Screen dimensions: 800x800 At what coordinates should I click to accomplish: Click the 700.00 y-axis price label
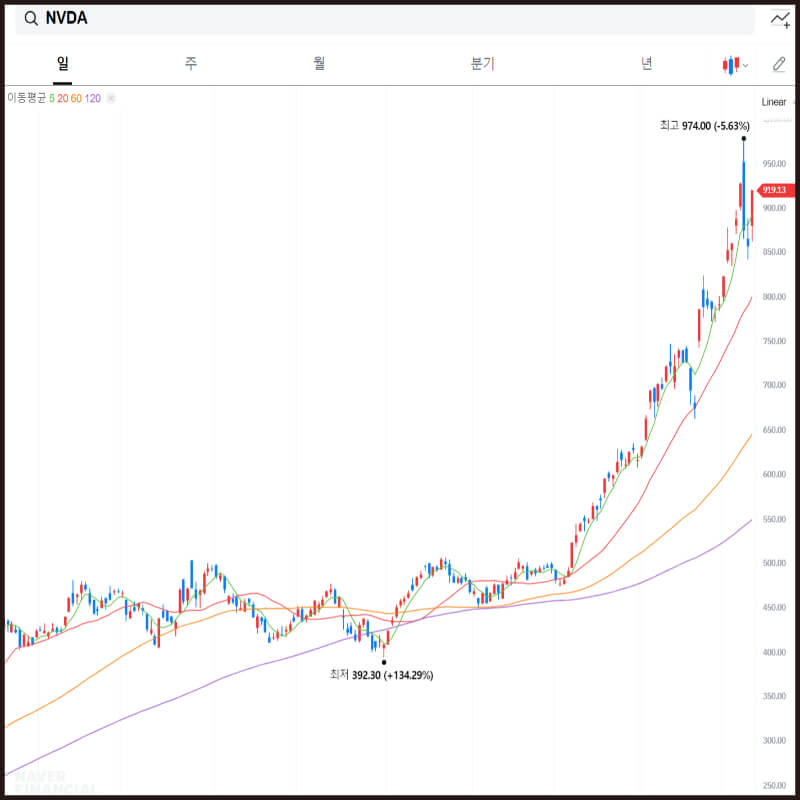[774, 385]
